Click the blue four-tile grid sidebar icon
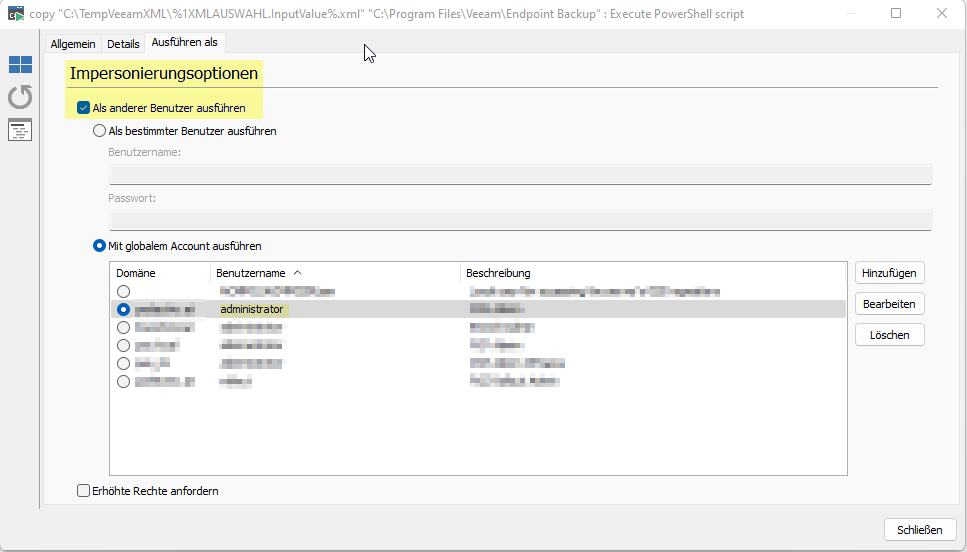The image size is (967, 552). [20, 65]
